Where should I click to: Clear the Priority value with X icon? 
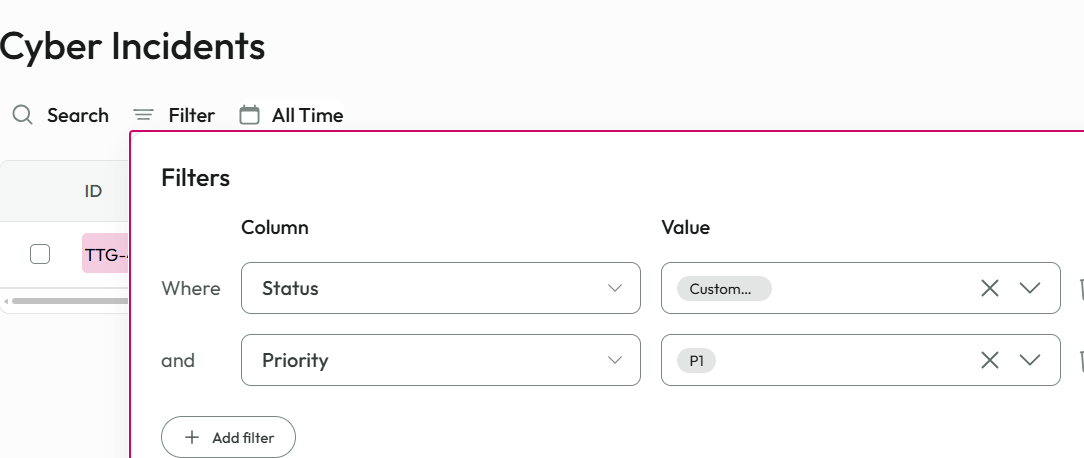pyautogui.click(x=990, y=360)
